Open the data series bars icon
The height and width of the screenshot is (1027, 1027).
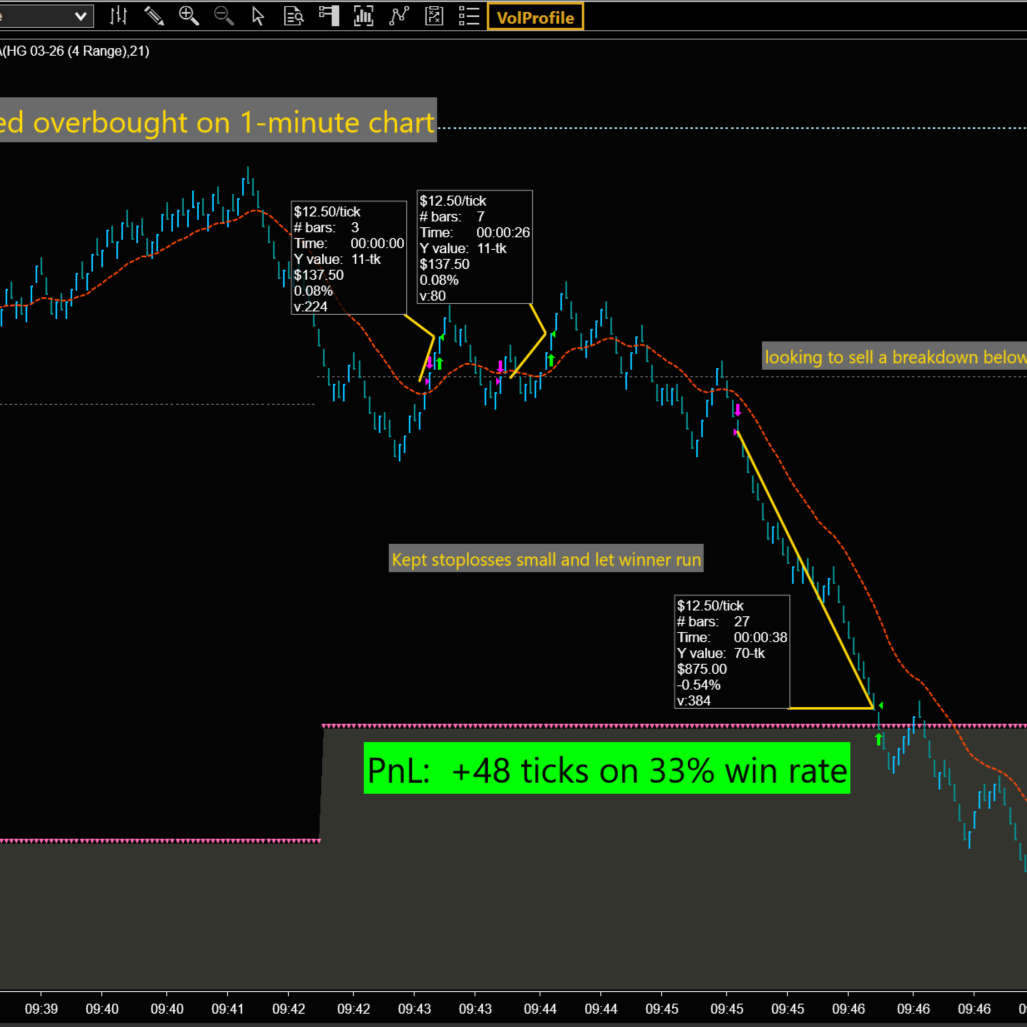[364, 16]
